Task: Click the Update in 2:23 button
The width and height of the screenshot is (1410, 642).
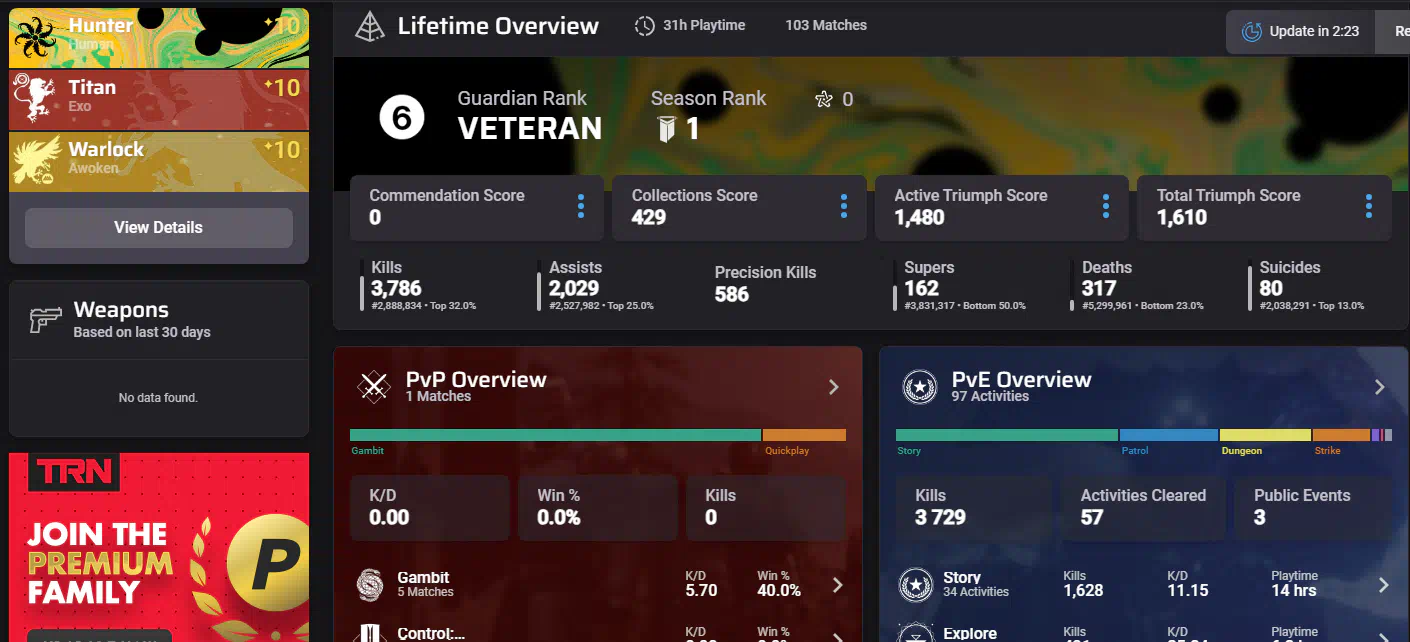Action: pyautogui.click(x=1300, y=32)
